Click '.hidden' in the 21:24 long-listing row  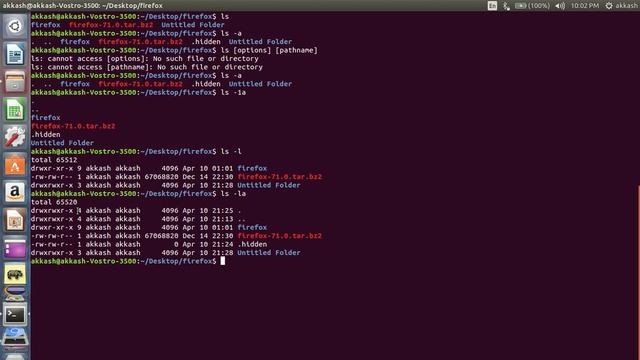pyautogui.click(x=252, y=244)
